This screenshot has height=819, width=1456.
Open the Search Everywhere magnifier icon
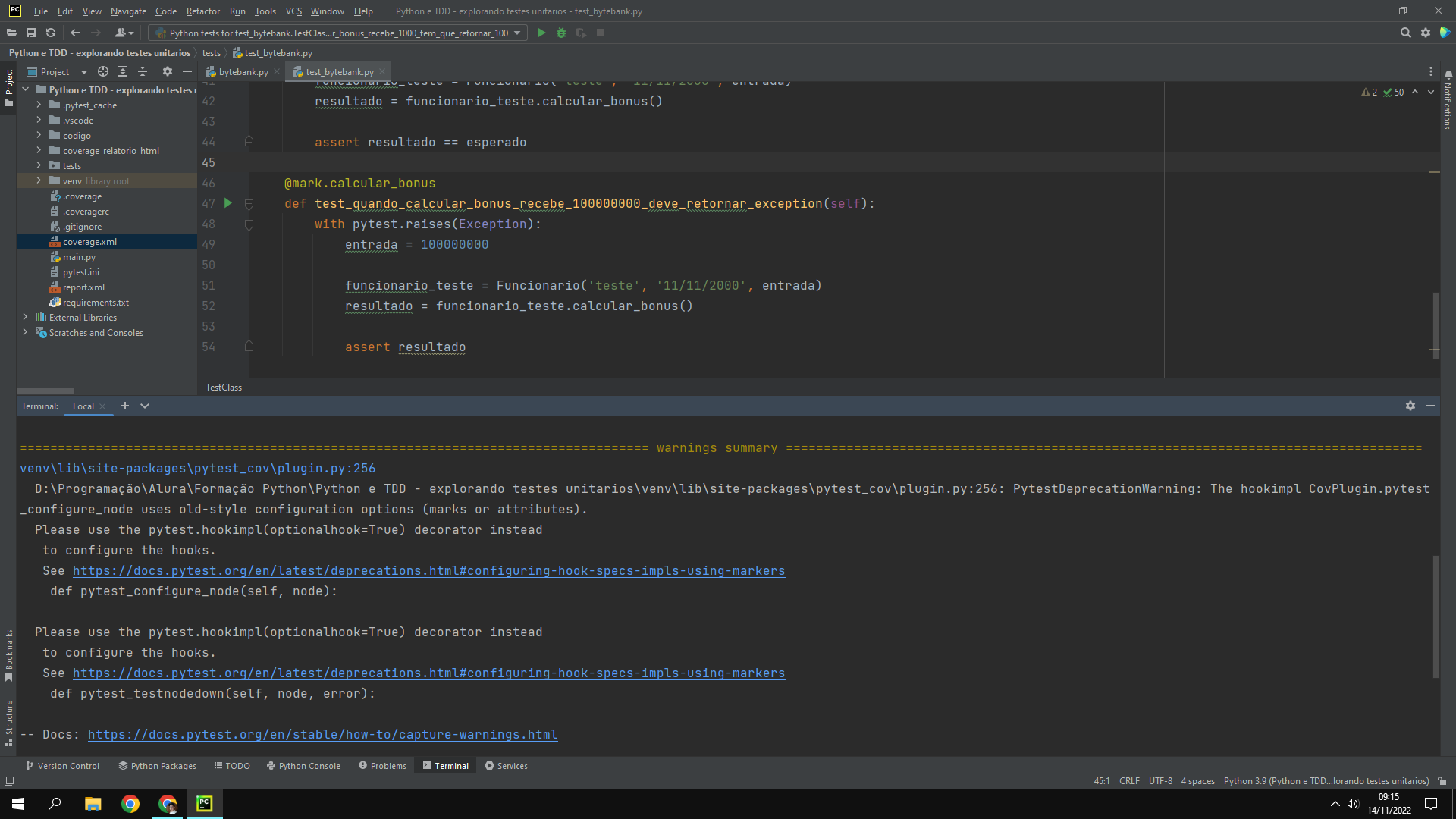coord(1405,33)
